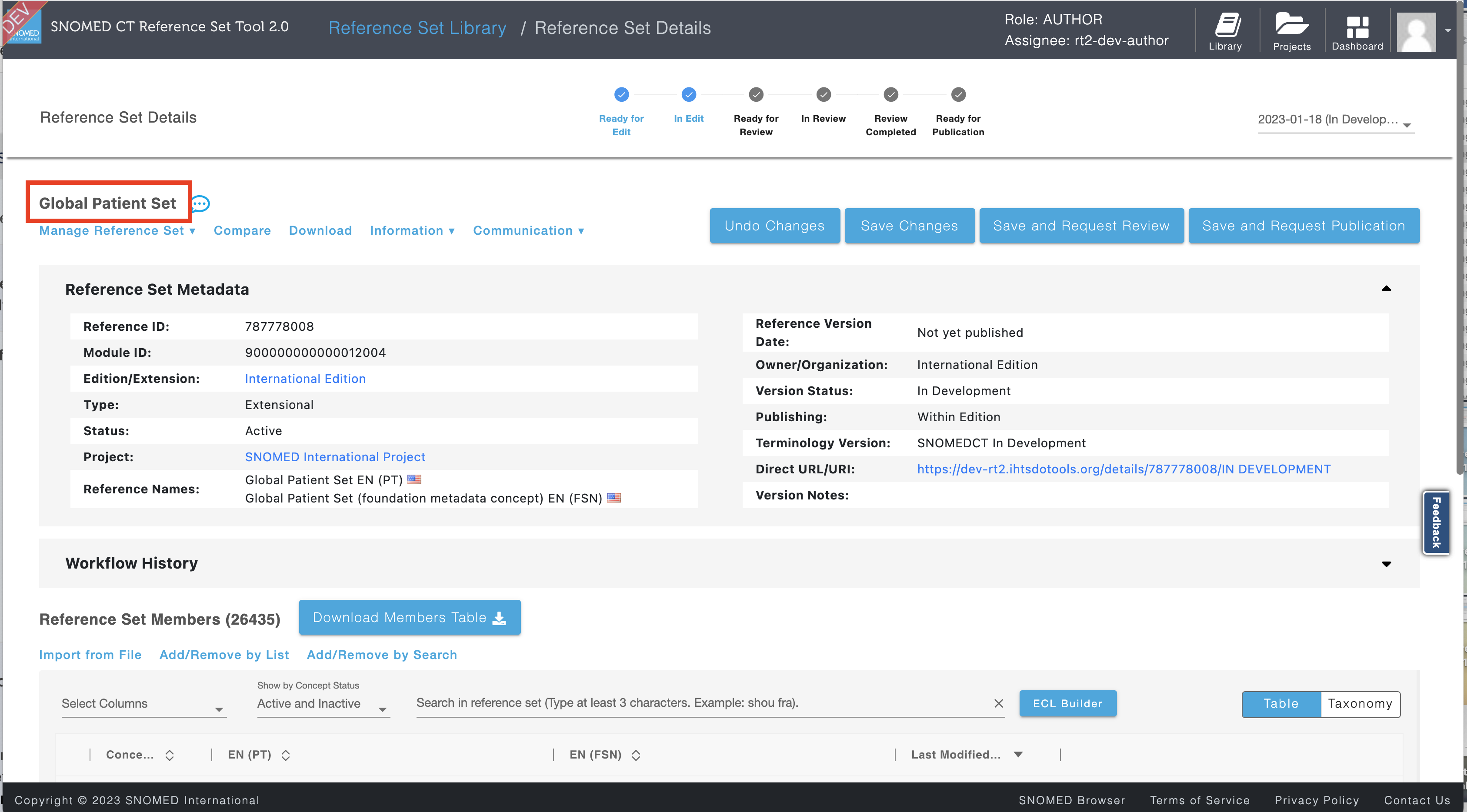Open the Feedback side tab
1467x812 pixels.
[1436, 522]
